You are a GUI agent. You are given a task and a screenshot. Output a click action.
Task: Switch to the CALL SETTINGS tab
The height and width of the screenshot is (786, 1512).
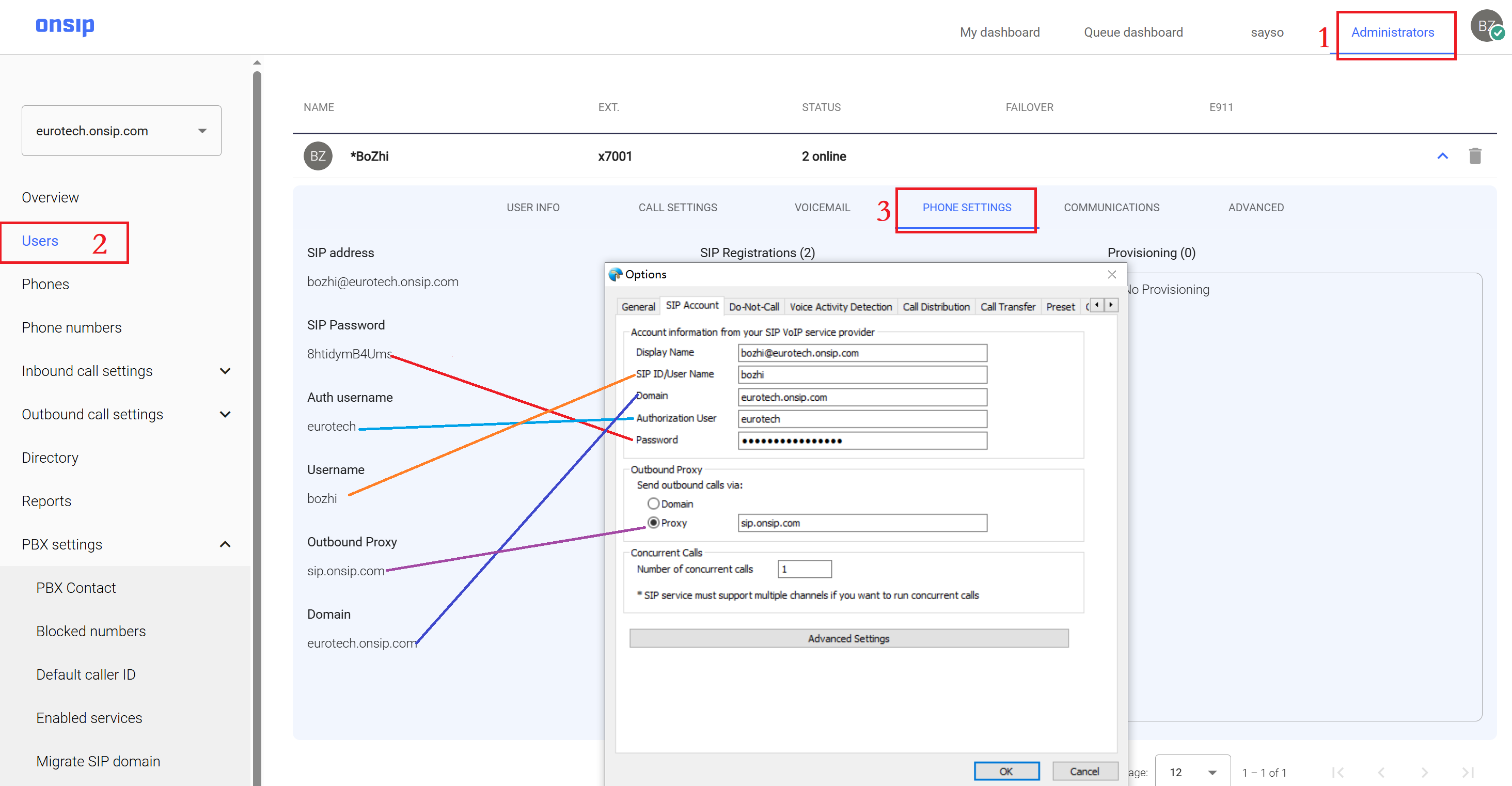point(678,207)
